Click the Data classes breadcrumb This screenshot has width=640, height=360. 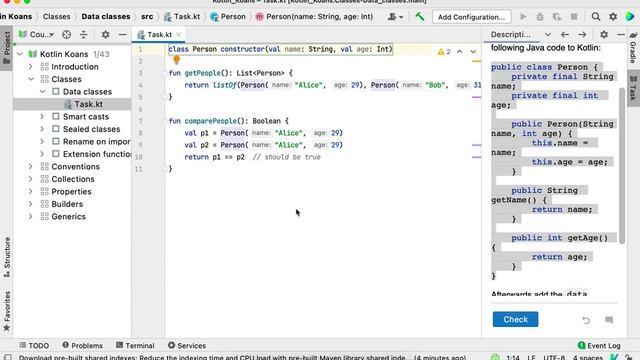[106, 17]
